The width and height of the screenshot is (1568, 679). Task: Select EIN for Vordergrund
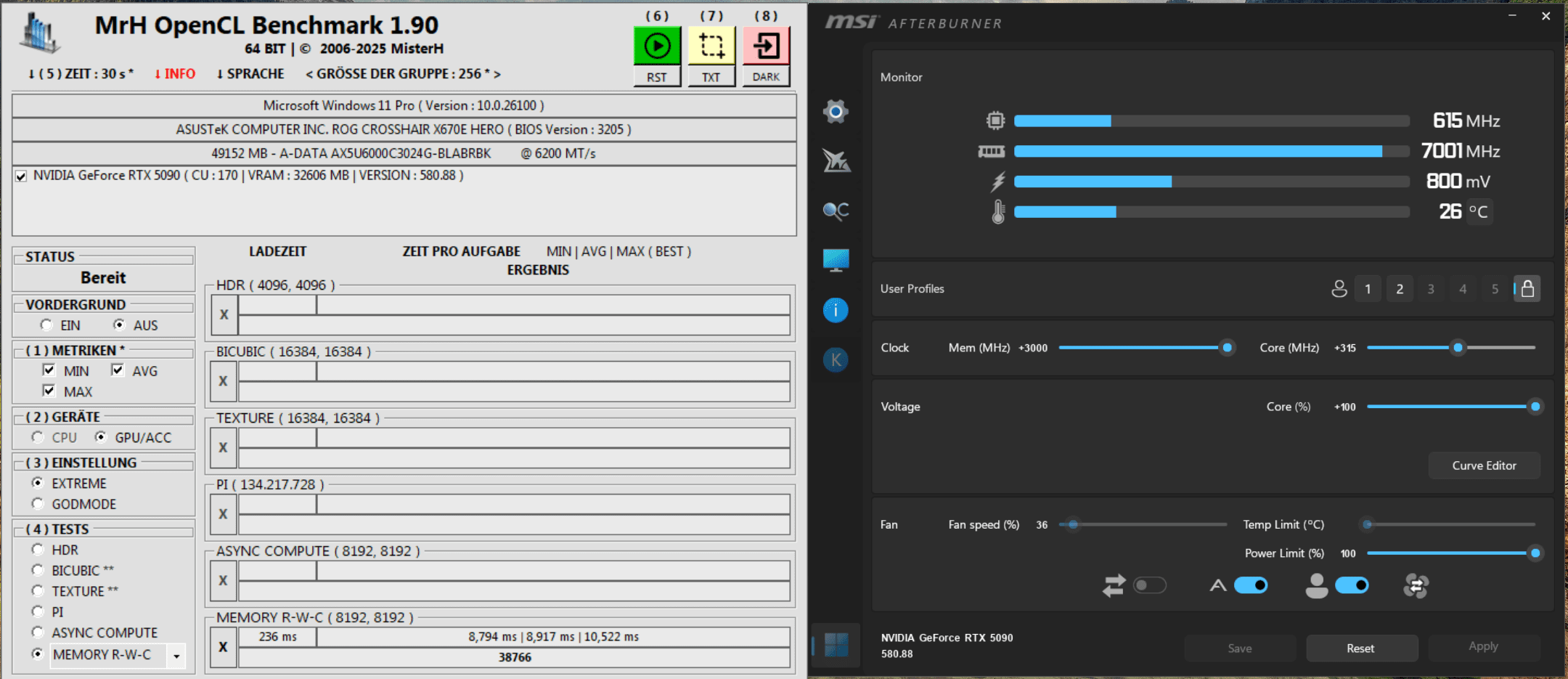[46, 325]
